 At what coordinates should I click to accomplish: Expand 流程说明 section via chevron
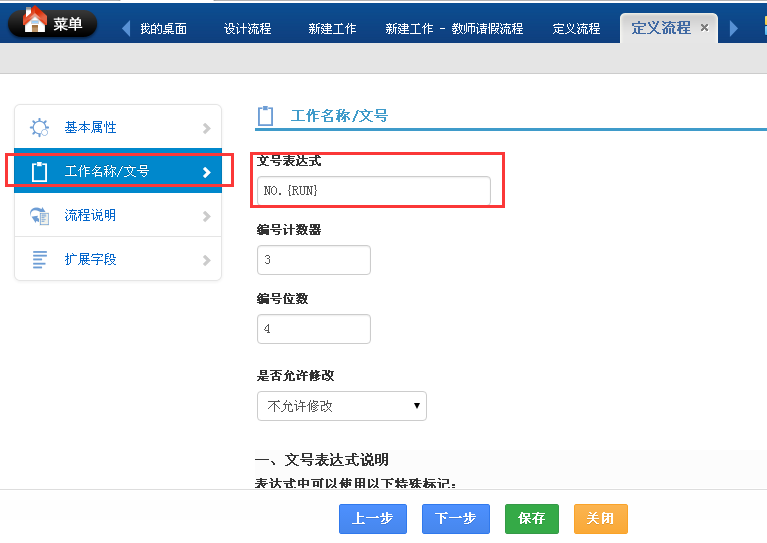206,215
